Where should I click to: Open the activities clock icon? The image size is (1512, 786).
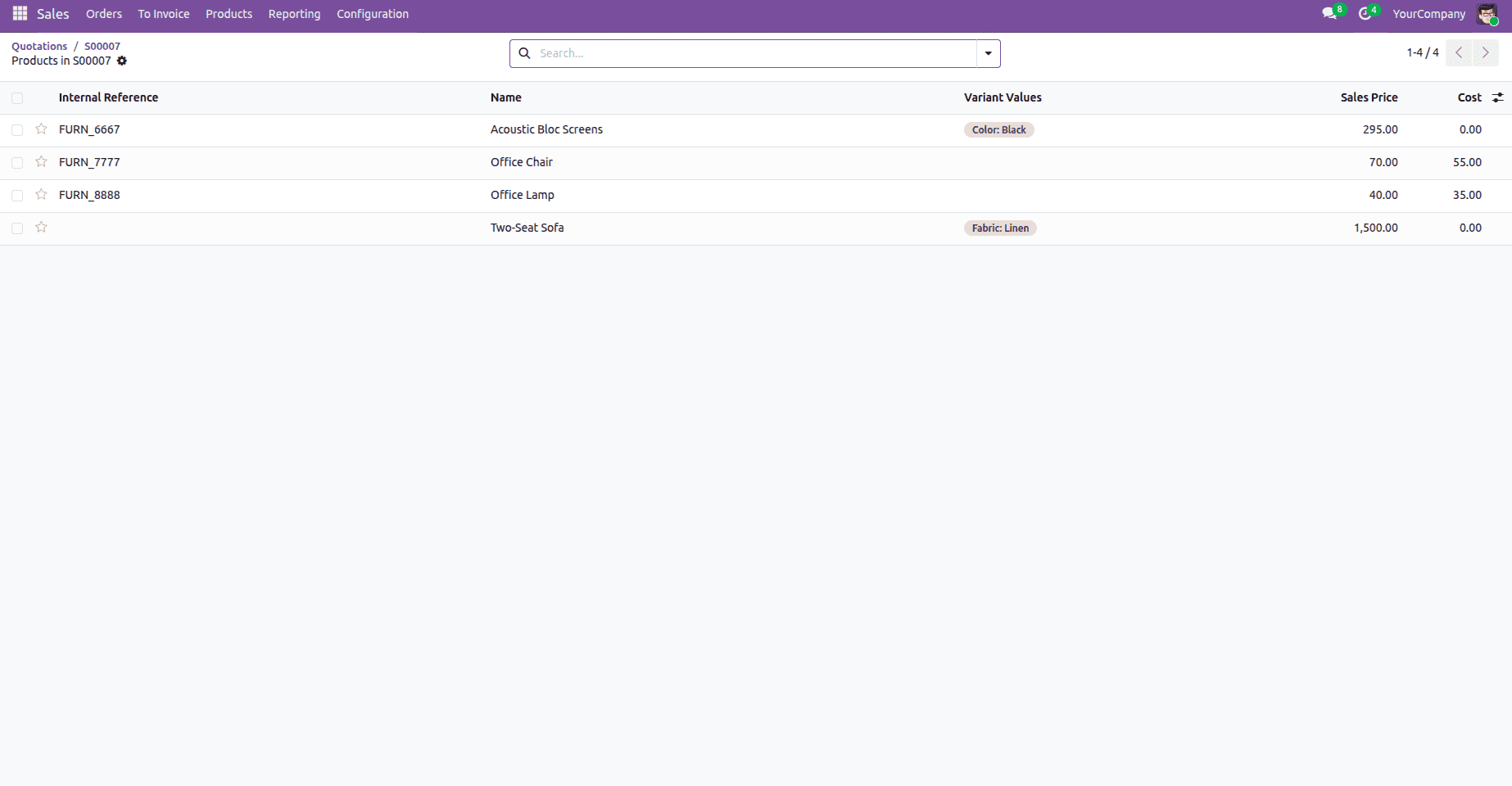tap(1365, 14)
